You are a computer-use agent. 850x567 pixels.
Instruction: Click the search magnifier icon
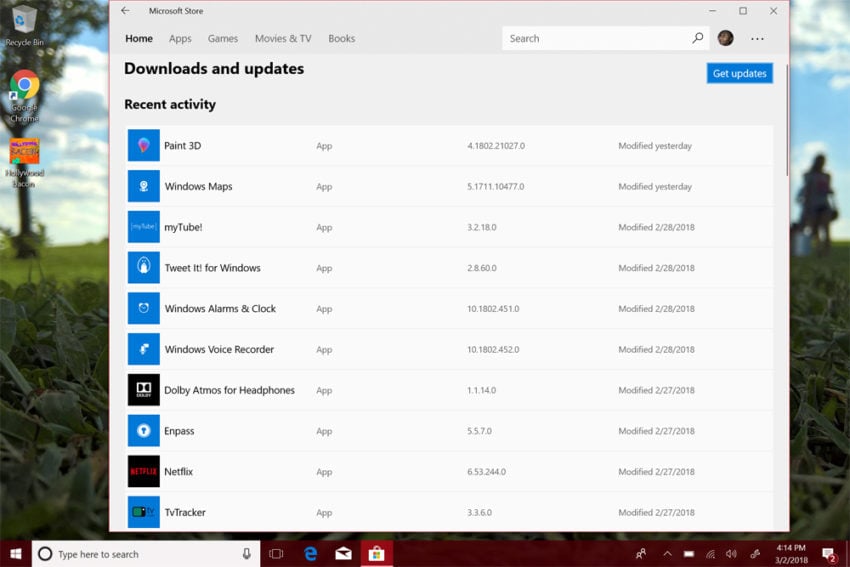click(698, 38)
